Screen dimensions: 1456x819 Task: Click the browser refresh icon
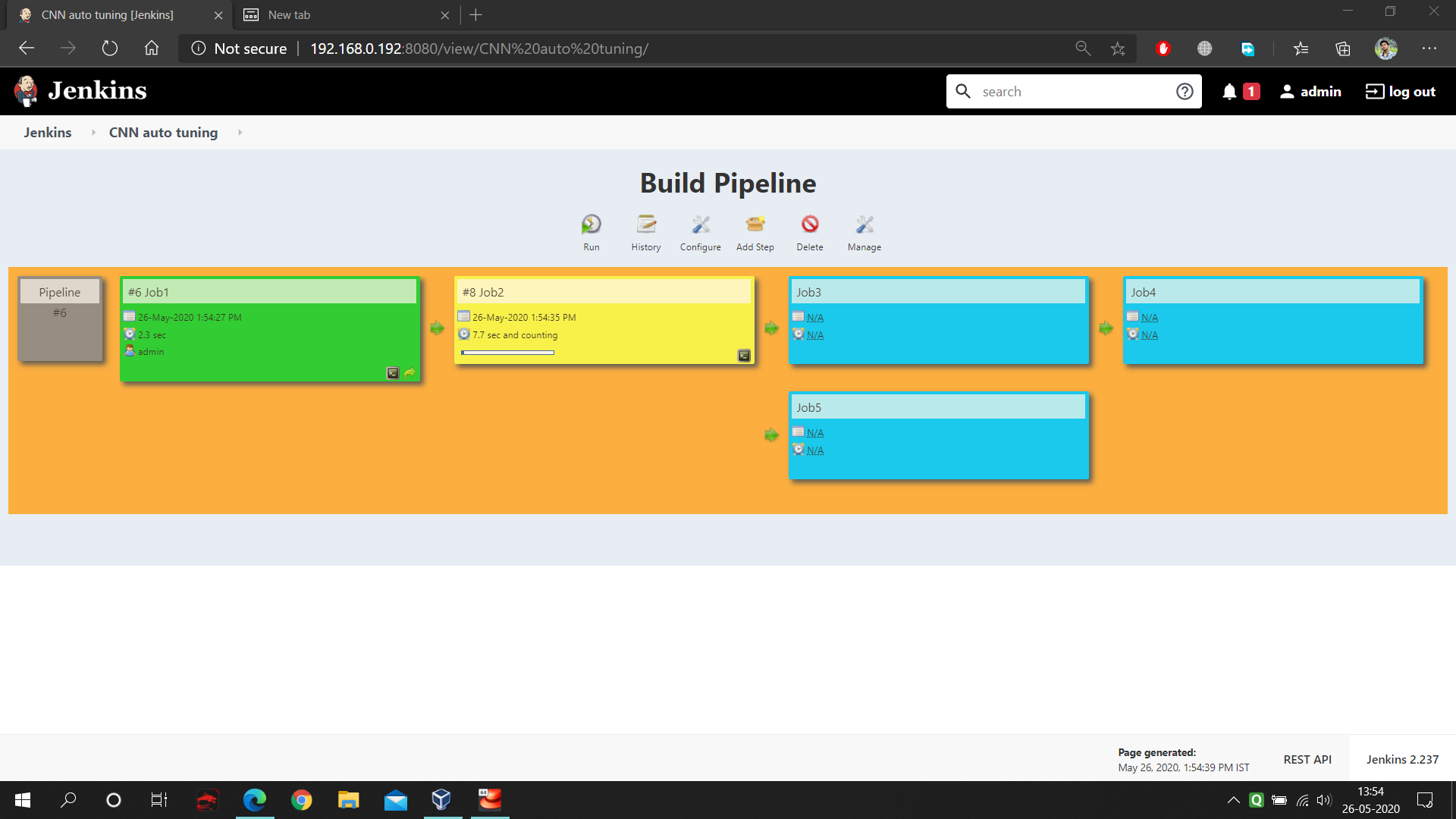[110, 49]
